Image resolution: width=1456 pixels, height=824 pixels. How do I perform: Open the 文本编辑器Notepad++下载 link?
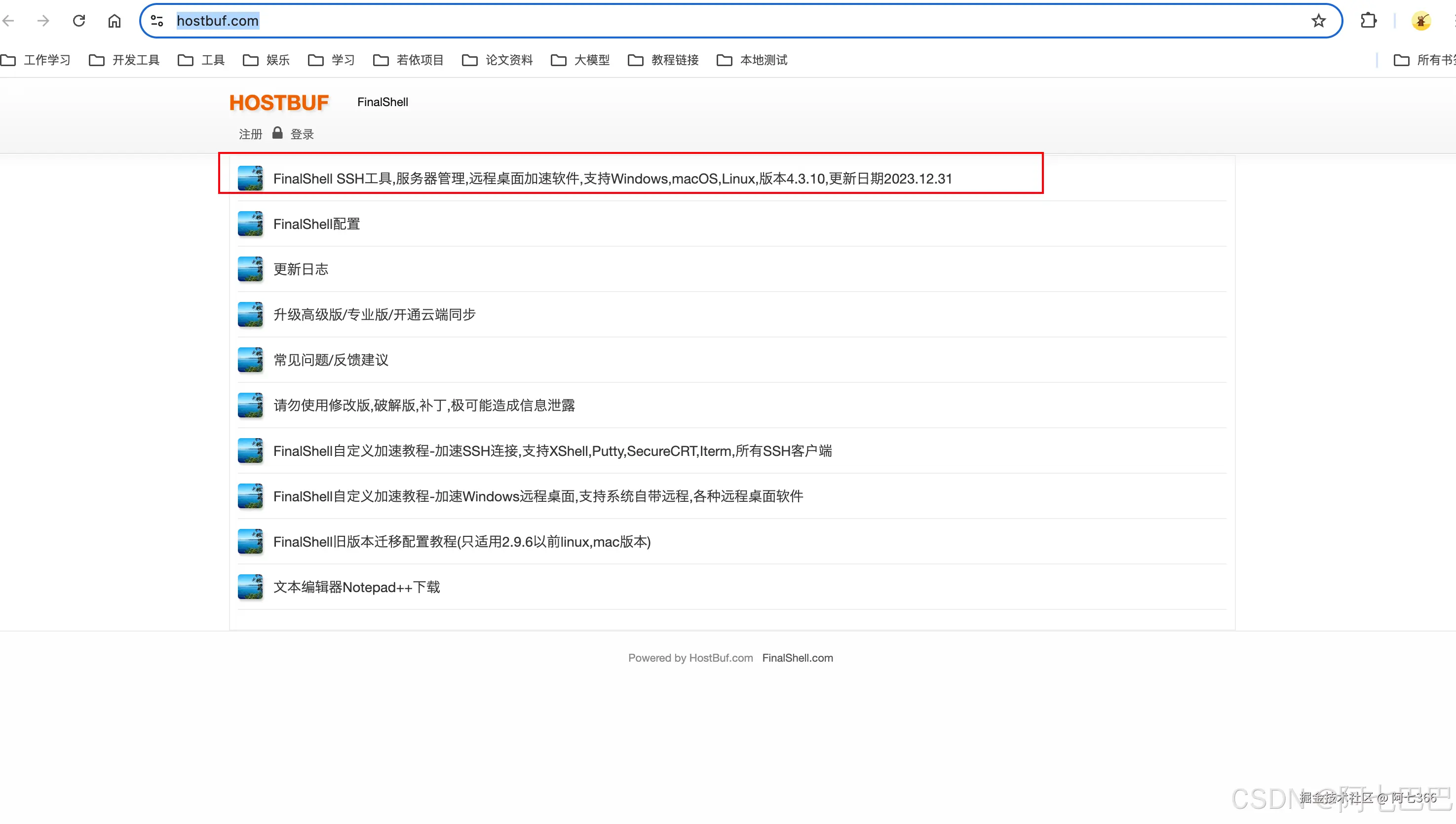point(357,587)
